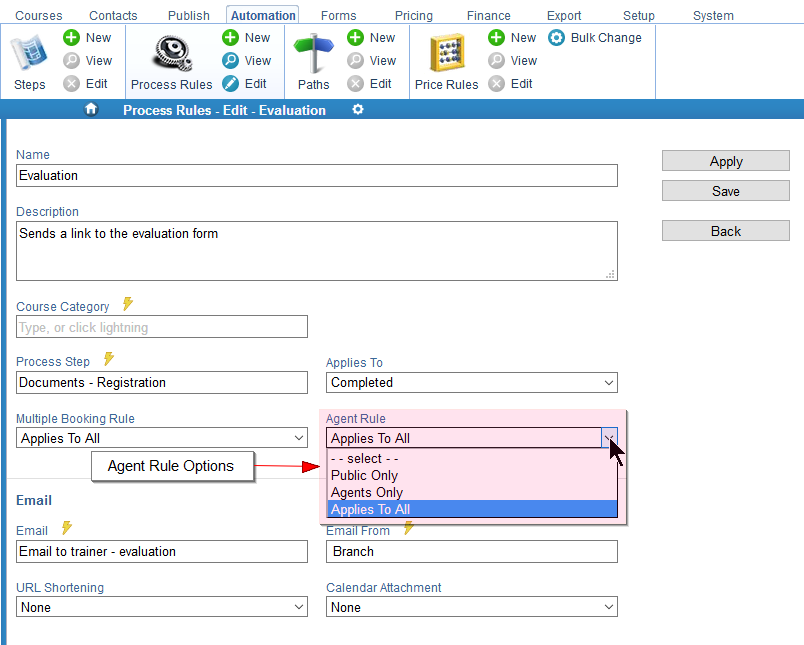Open the Price Rules abacus icon

(x=447, y=53)
